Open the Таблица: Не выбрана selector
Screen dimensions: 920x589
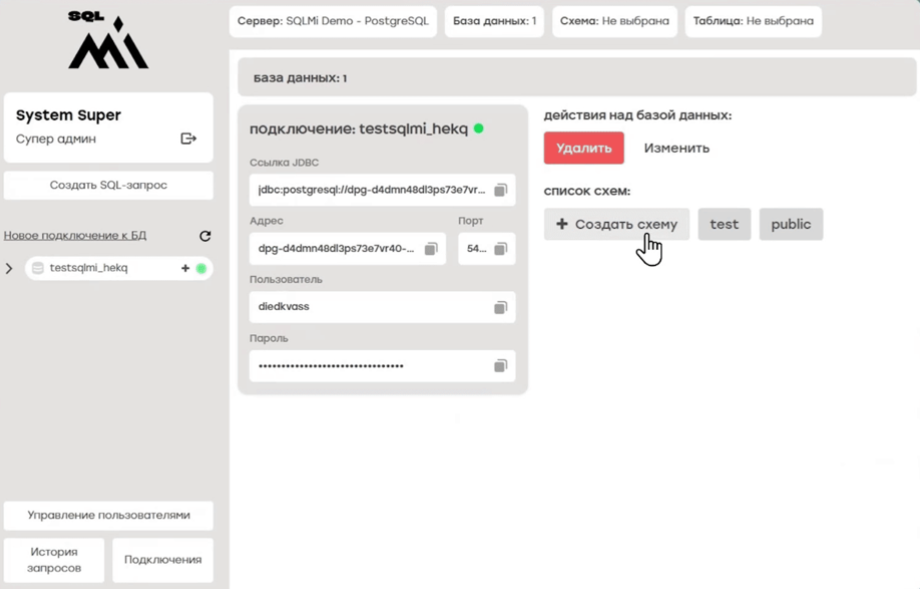click(753, 21)
